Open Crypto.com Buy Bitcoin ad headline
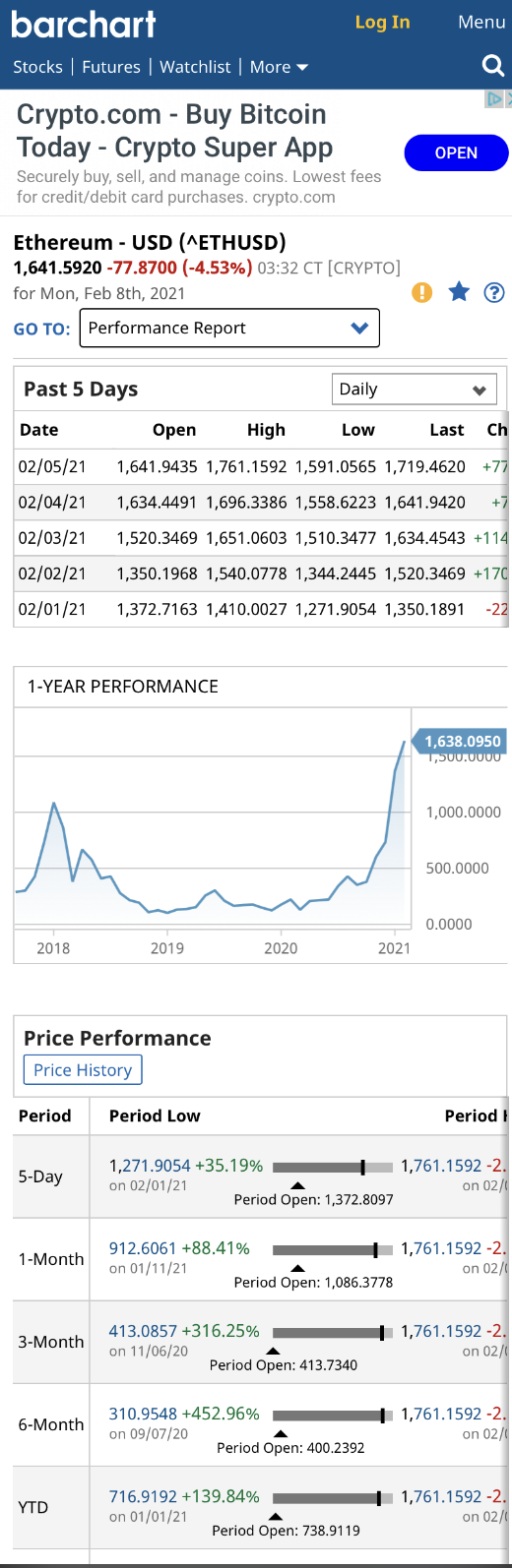 (x=174, y=131)
